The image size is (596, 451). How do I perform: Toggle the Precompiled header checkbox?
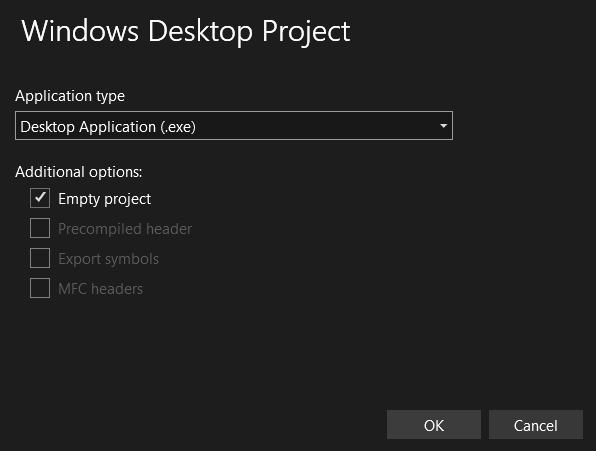coord(40,228)
